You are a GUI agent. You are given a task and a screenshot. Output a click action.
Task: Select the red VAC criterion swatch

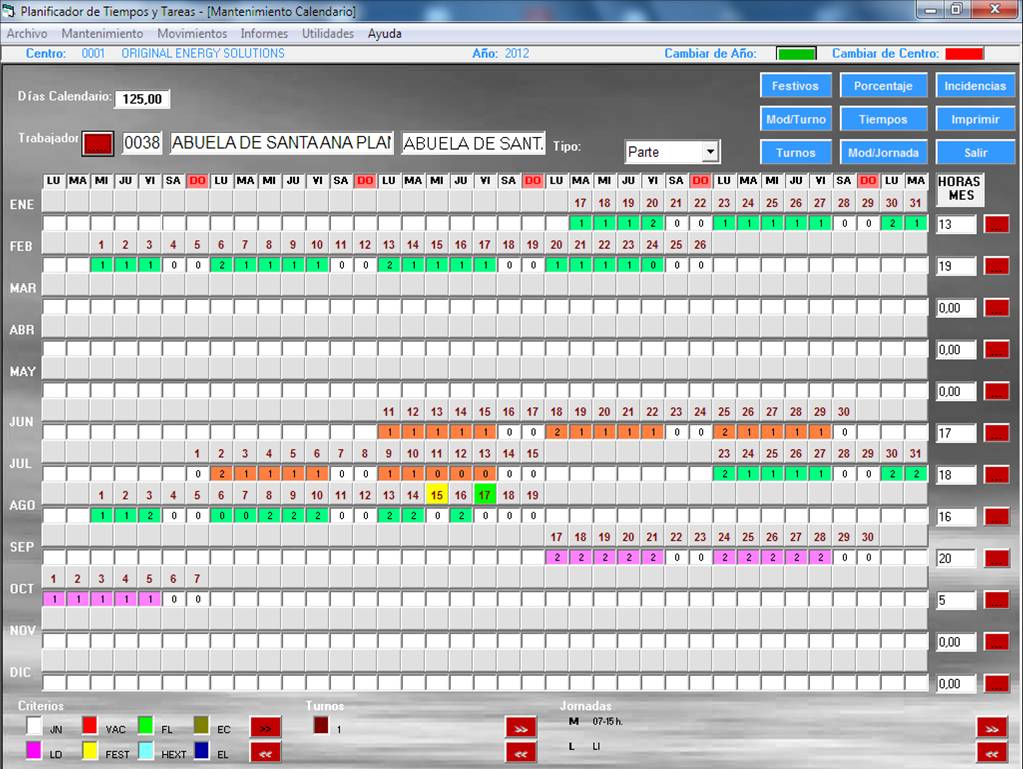coord(90,728)
